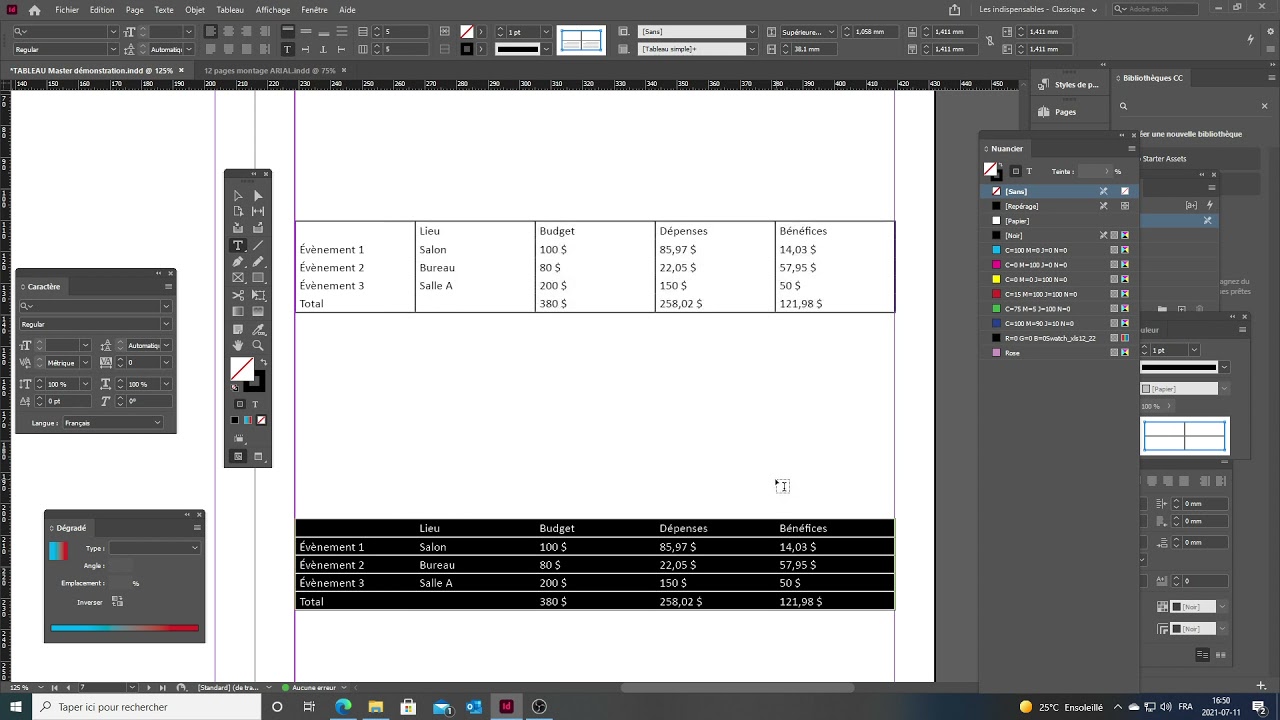Select the Pen tool
Screen dimensions: 1280x720
[238, 262]
